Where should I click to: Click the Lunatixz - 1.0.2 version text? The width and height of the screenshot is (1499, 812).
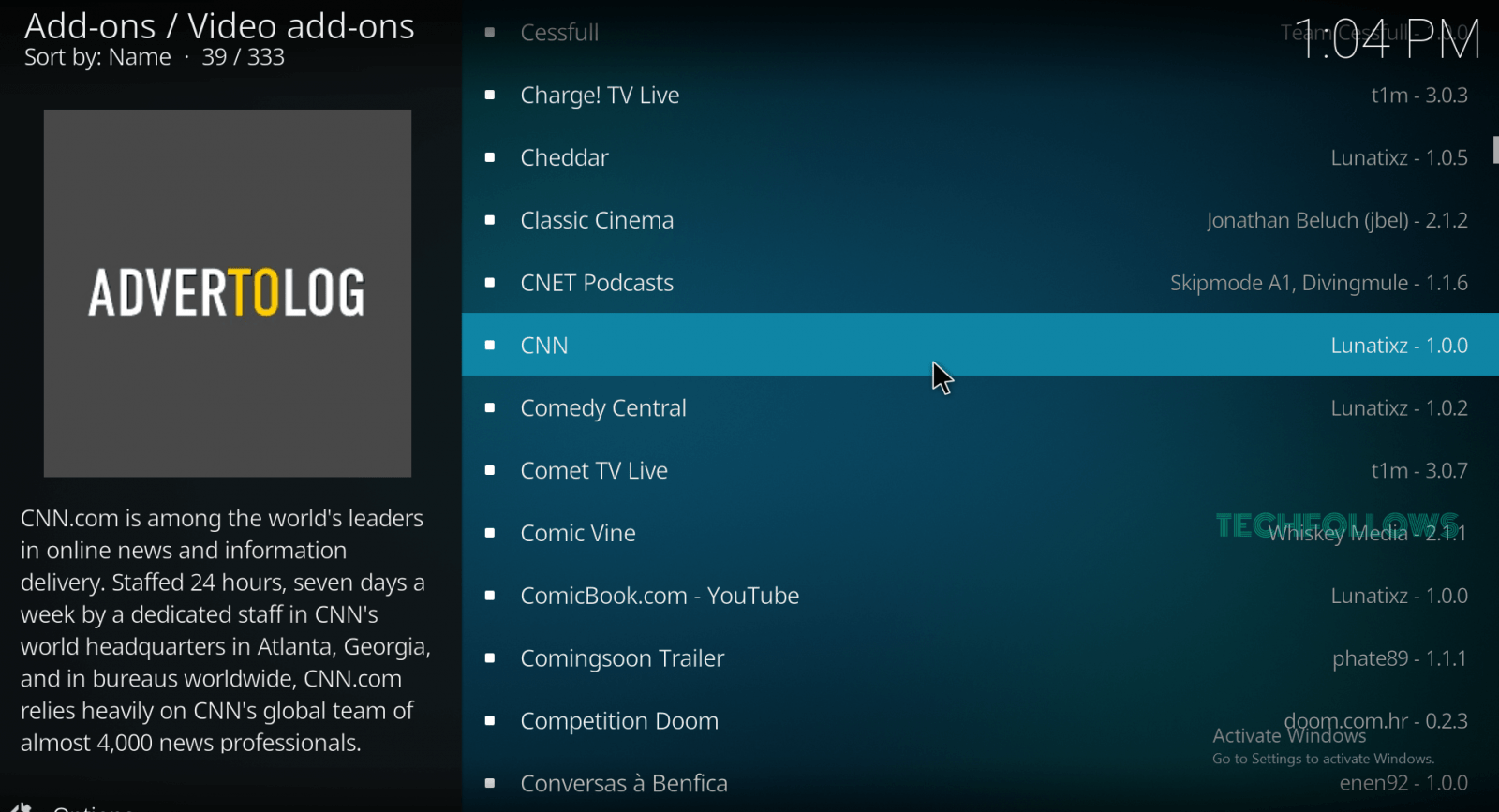coord(1399,408)
